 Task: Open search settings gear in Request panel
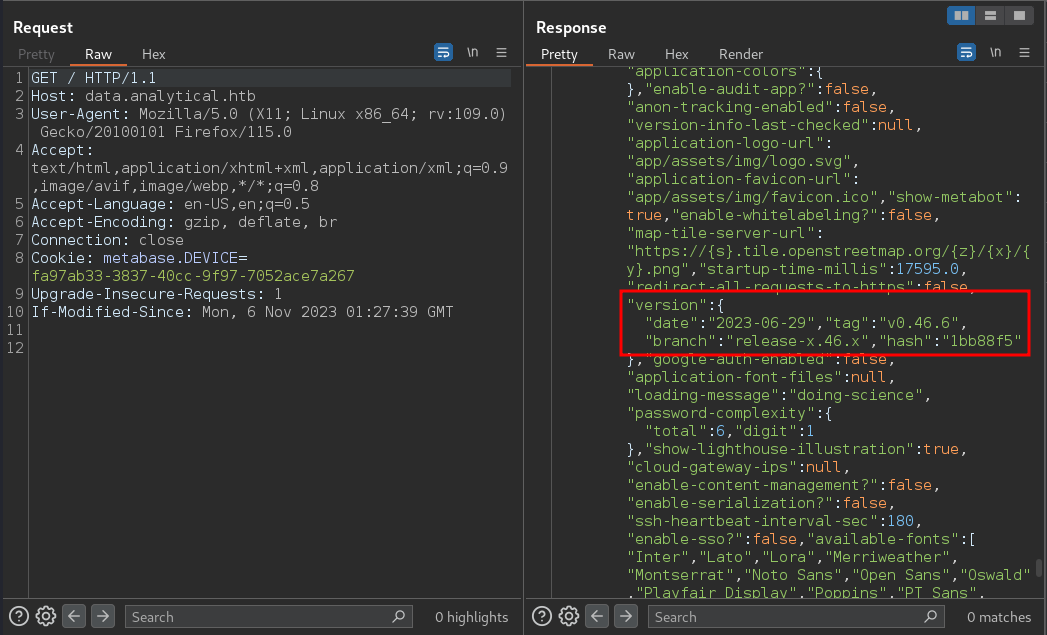pos(45,616)
